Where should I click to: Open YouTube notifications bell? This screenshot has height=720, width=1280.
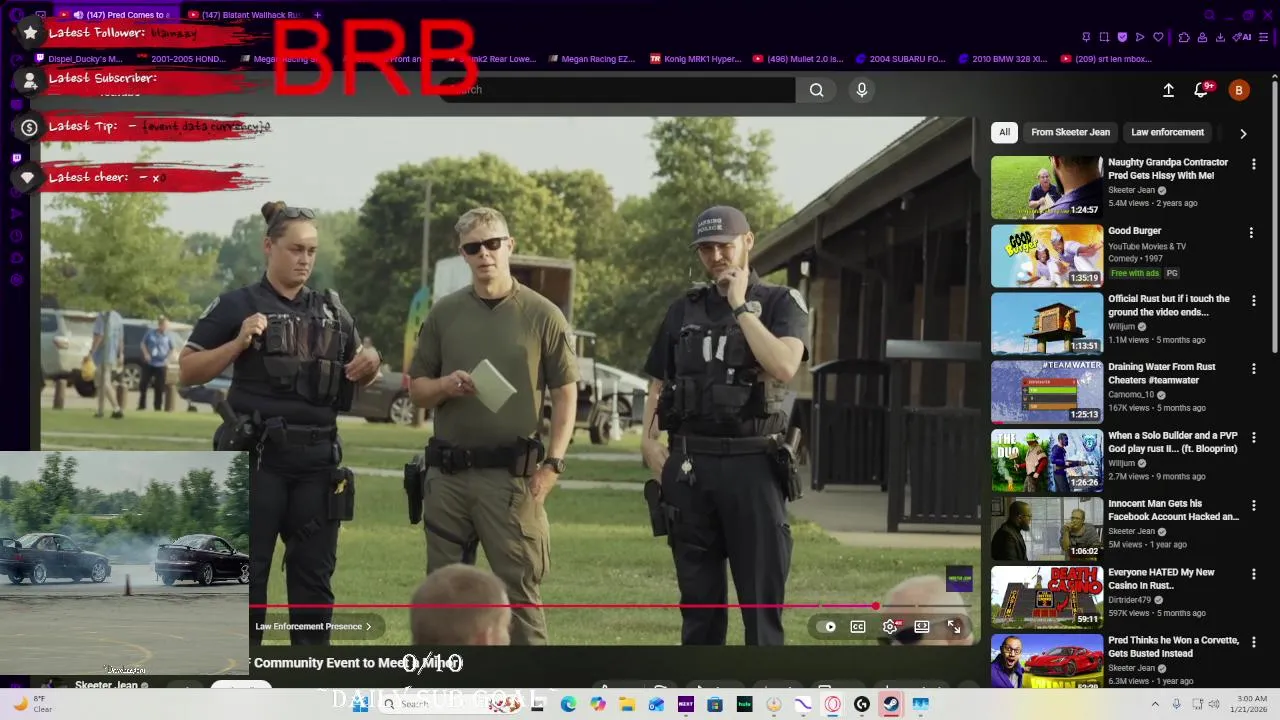tap(1202, 90)
